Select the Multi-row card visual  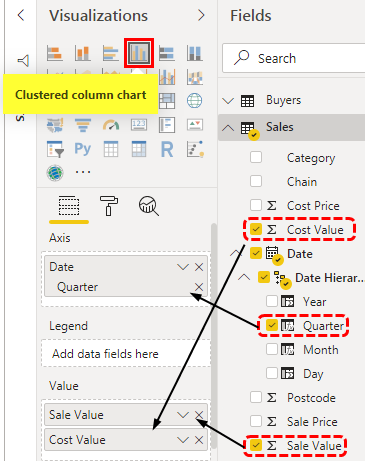click(x=167, y=125)
